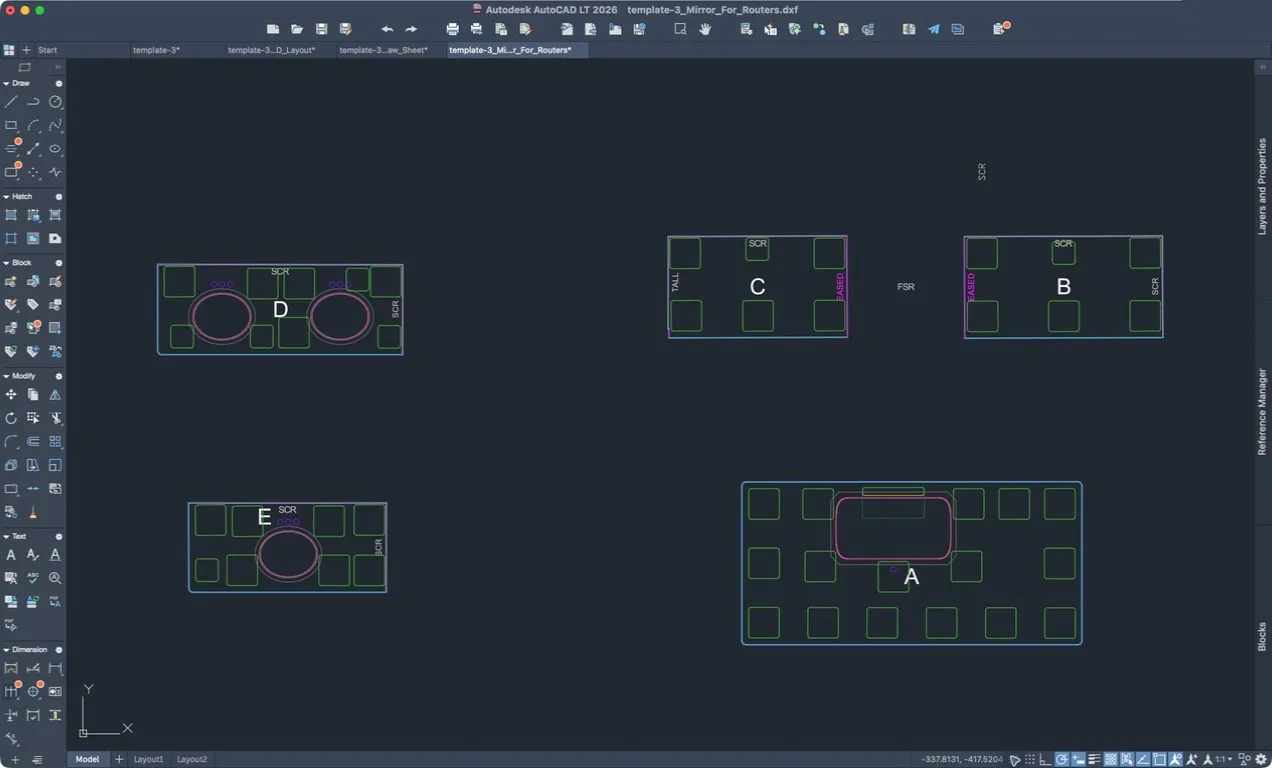1272x768 pixels.
Task: Select the Multiline Text tool
Action: tap(11, 555)
